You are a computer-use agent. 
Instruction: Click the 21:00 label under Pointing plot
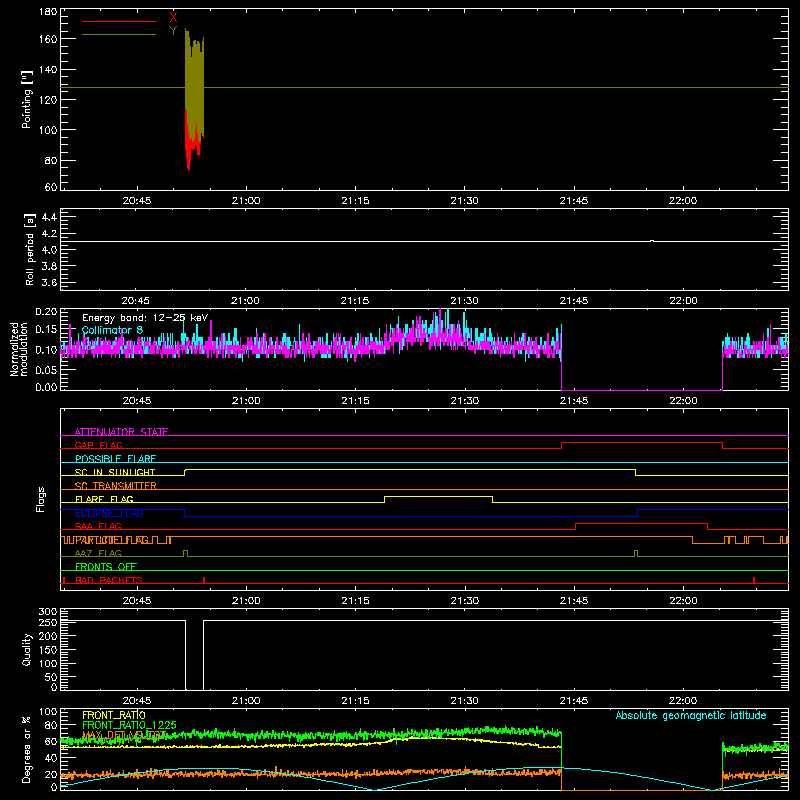pos(246,201)
